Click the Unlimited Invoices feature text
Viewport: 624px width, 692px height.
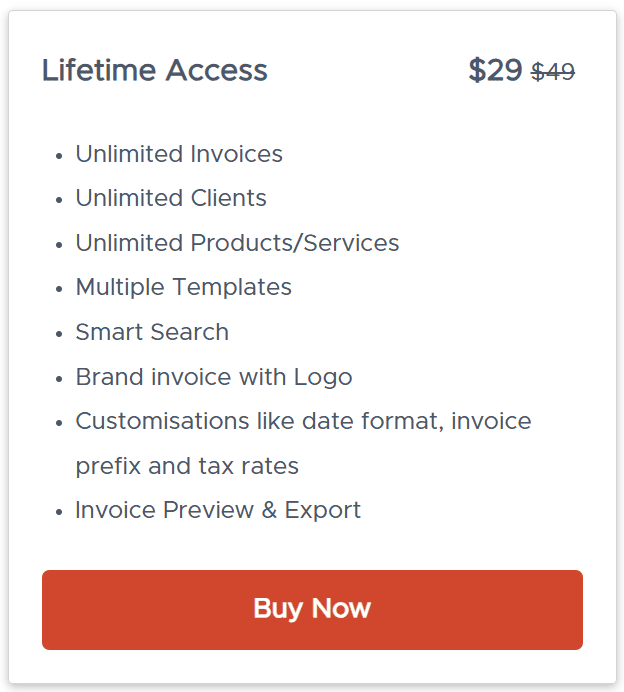coord(179,154)
